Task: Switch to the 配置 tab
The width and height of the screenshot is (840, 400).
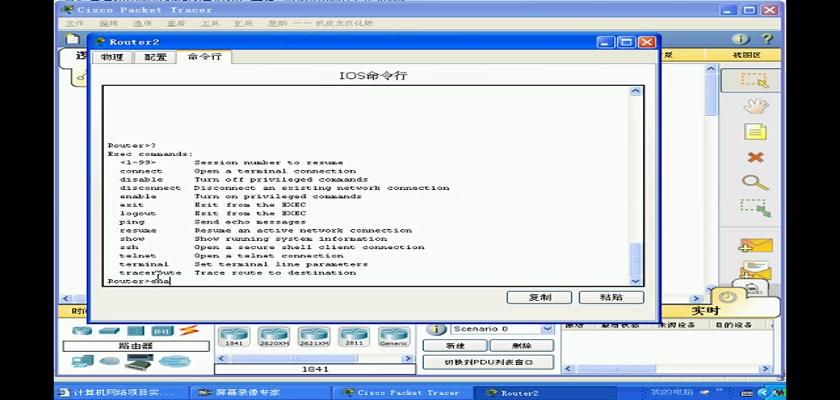Action: [x=156, y=57]
